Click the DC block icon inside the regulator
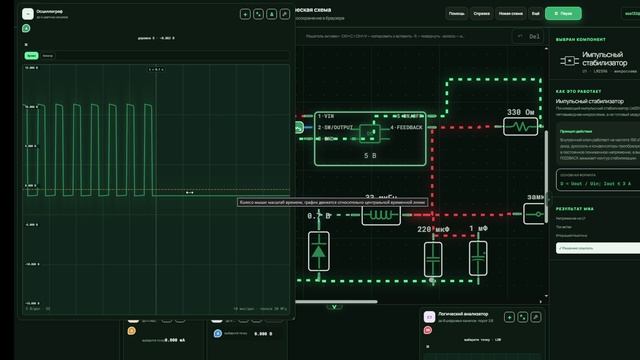The width and height of the screenshot is (640, 360). pyautogui.click(x=370, y=133)
